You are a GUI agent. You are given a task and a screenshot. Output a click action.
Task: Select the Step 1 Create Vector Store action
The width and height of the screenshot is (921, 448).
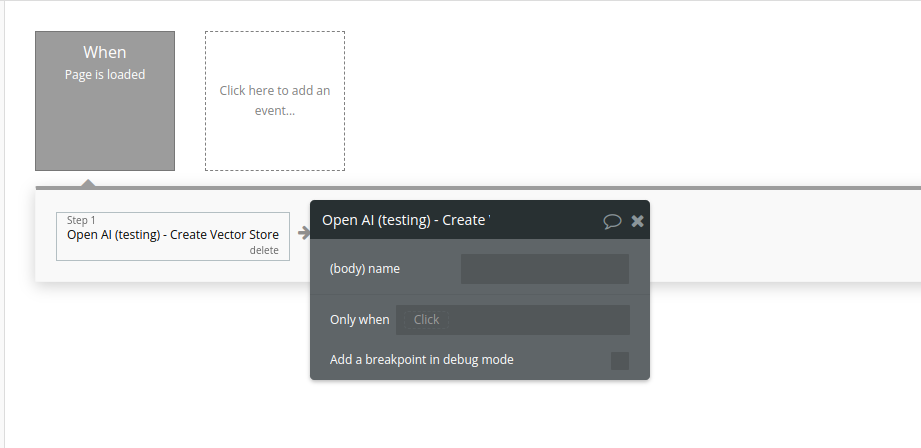click(x=172, y=235)
